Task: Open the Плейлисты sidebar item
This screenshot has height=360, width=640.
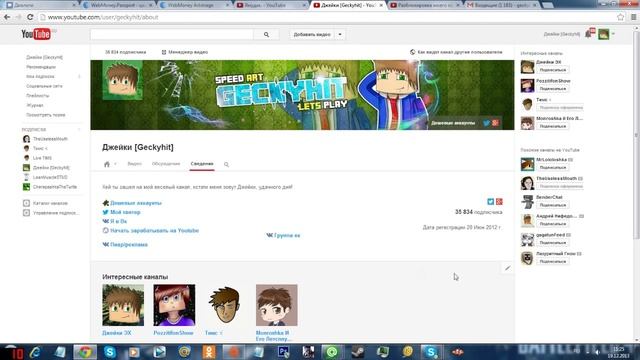Action: pyautogui.click(x=38, y=96)
